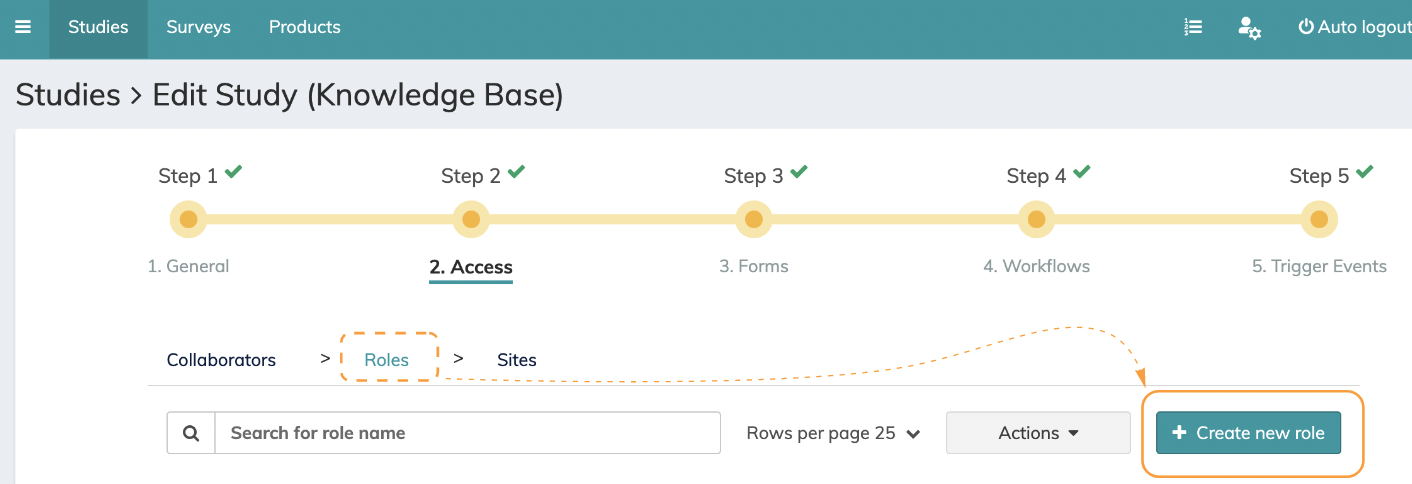Open the hamburger navigation menu
Viewport: 1412px width, 484px height.
click(x=23, y=28)
